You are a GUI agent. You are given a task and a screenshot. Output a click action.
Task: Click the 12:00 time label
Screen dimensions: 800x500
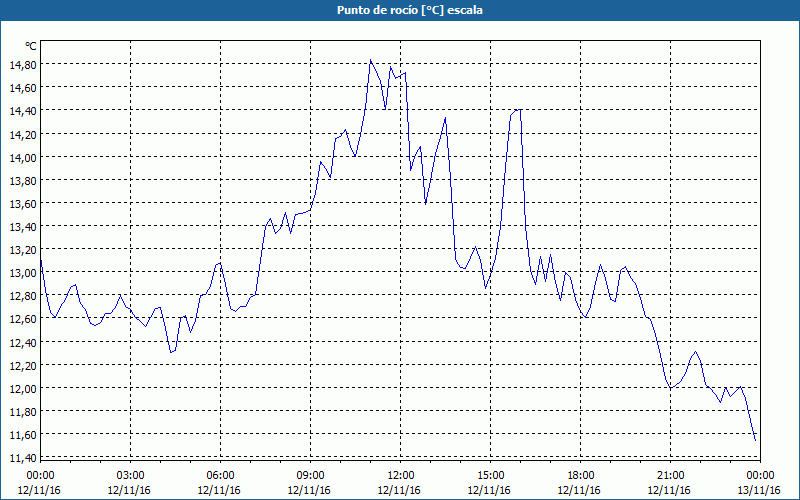(401, 476)
